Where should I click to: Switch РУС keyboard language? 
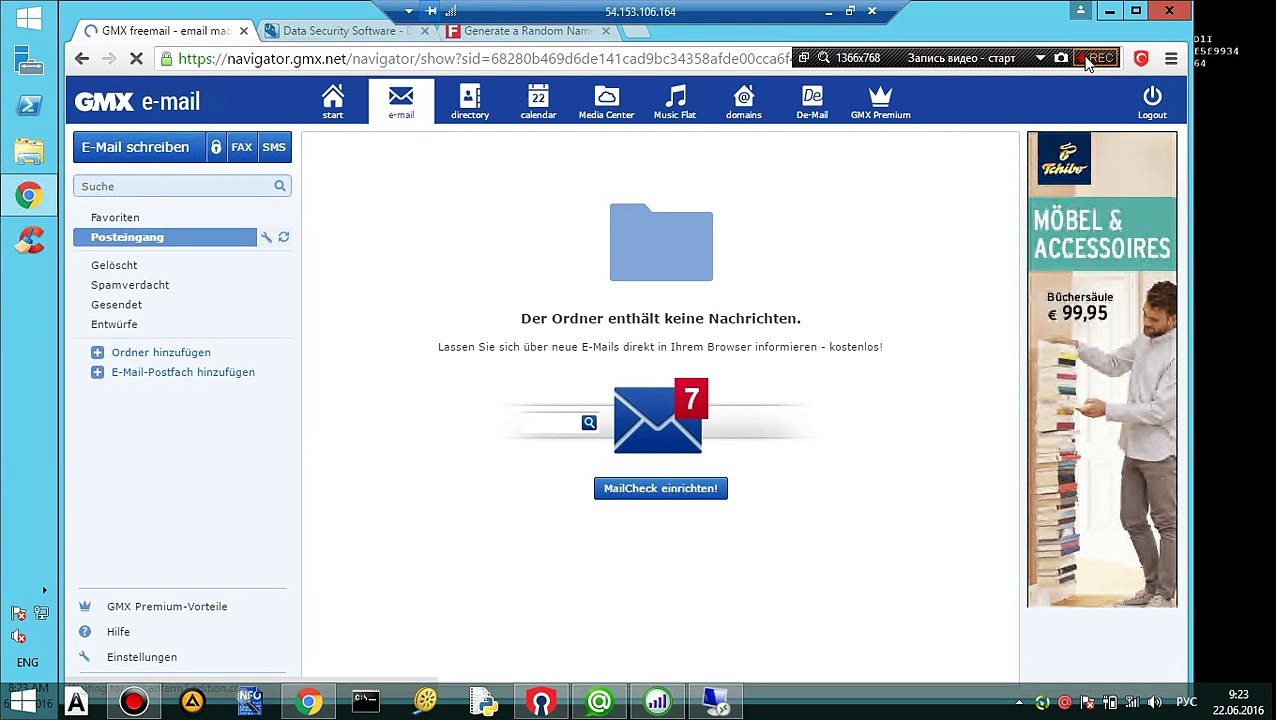(1186, 702)
